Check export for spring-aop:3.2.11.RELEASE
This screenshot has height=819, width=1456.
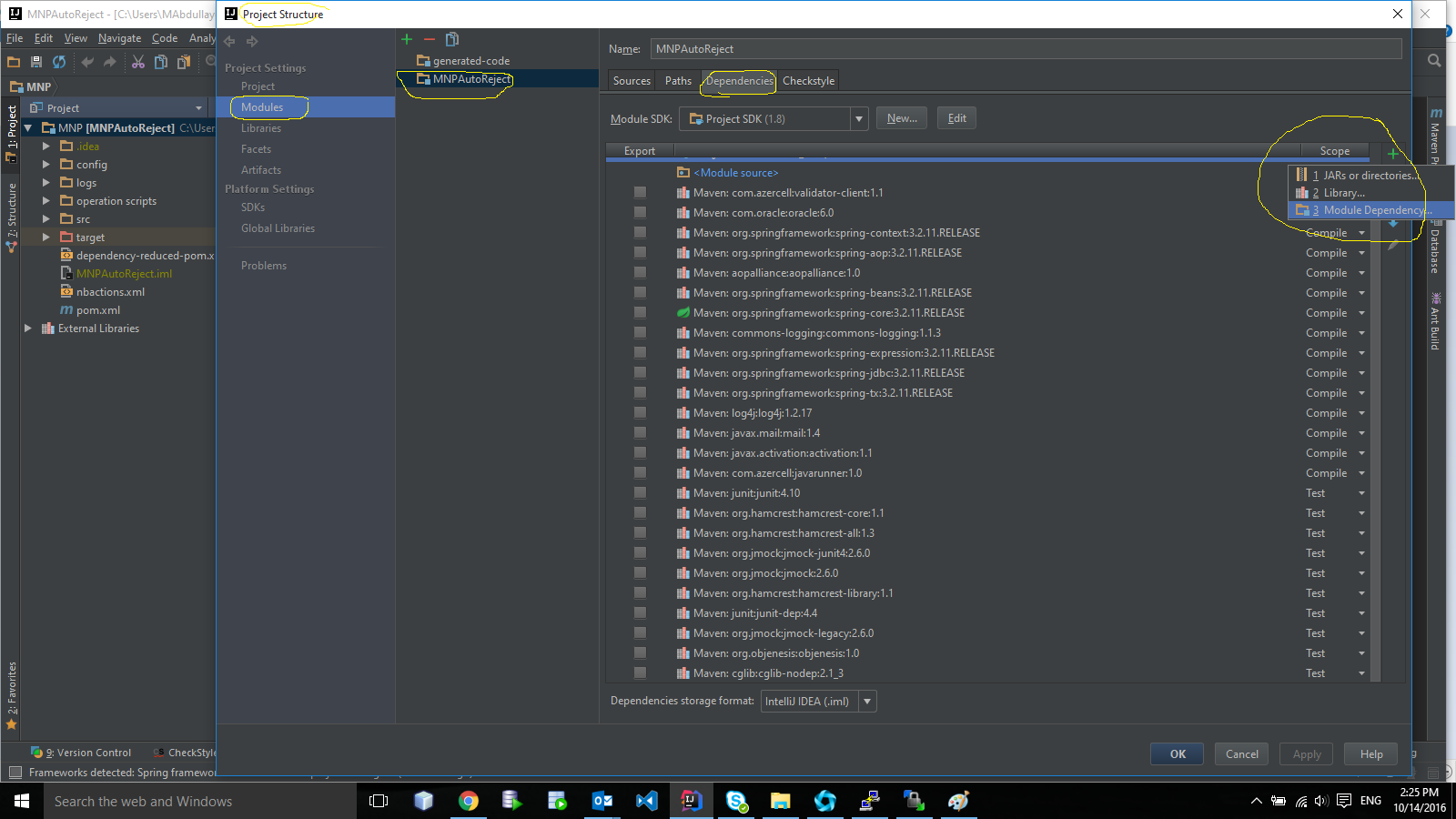(641, 253)
